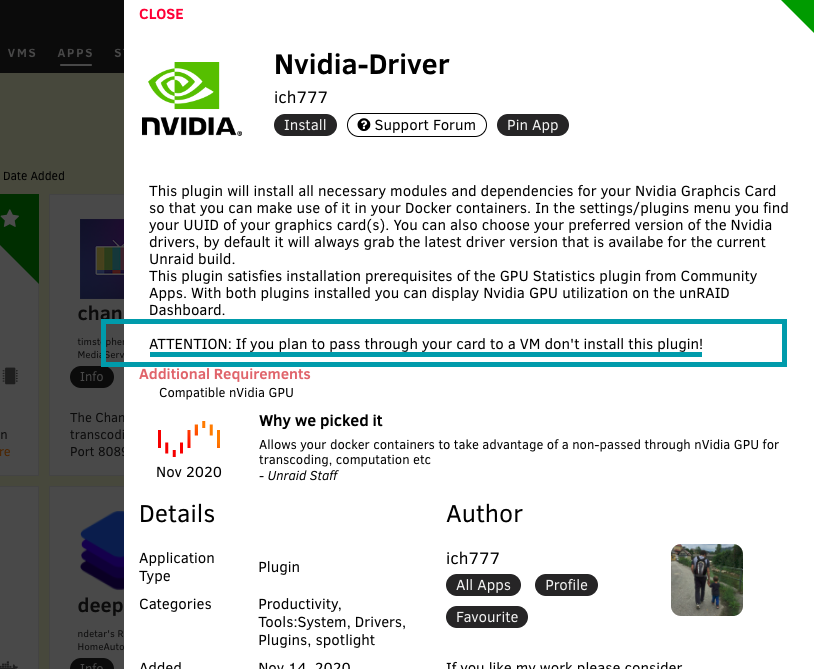The width and height of the screenshot is (814, 669).
Task: Click the question mark icon in Support Forum
Action: (x=363, y=125)
